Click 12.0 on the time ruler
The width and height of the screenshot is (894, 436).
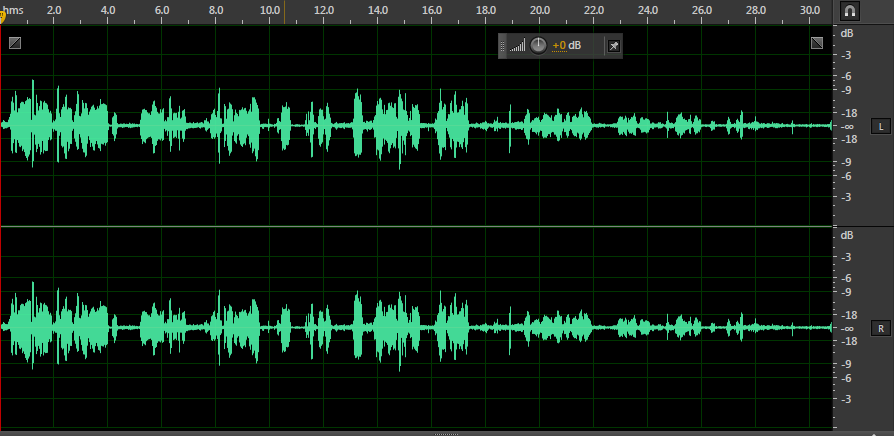click(x=324, y=10)
